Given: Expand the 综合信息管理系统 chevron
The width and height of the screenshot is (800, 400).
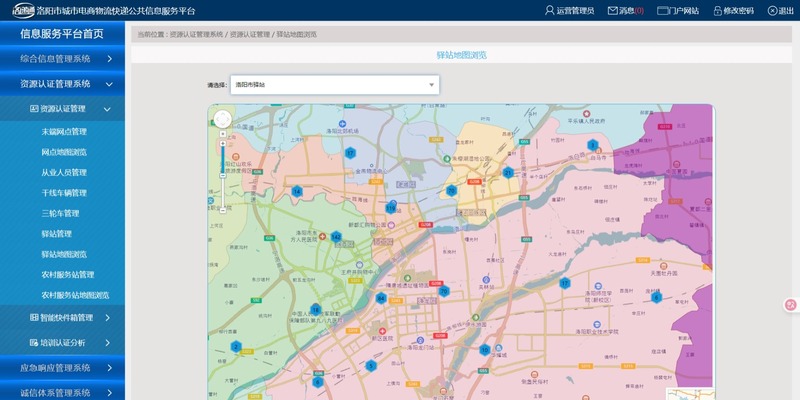Looking at the screenshot, I should 110,59.
